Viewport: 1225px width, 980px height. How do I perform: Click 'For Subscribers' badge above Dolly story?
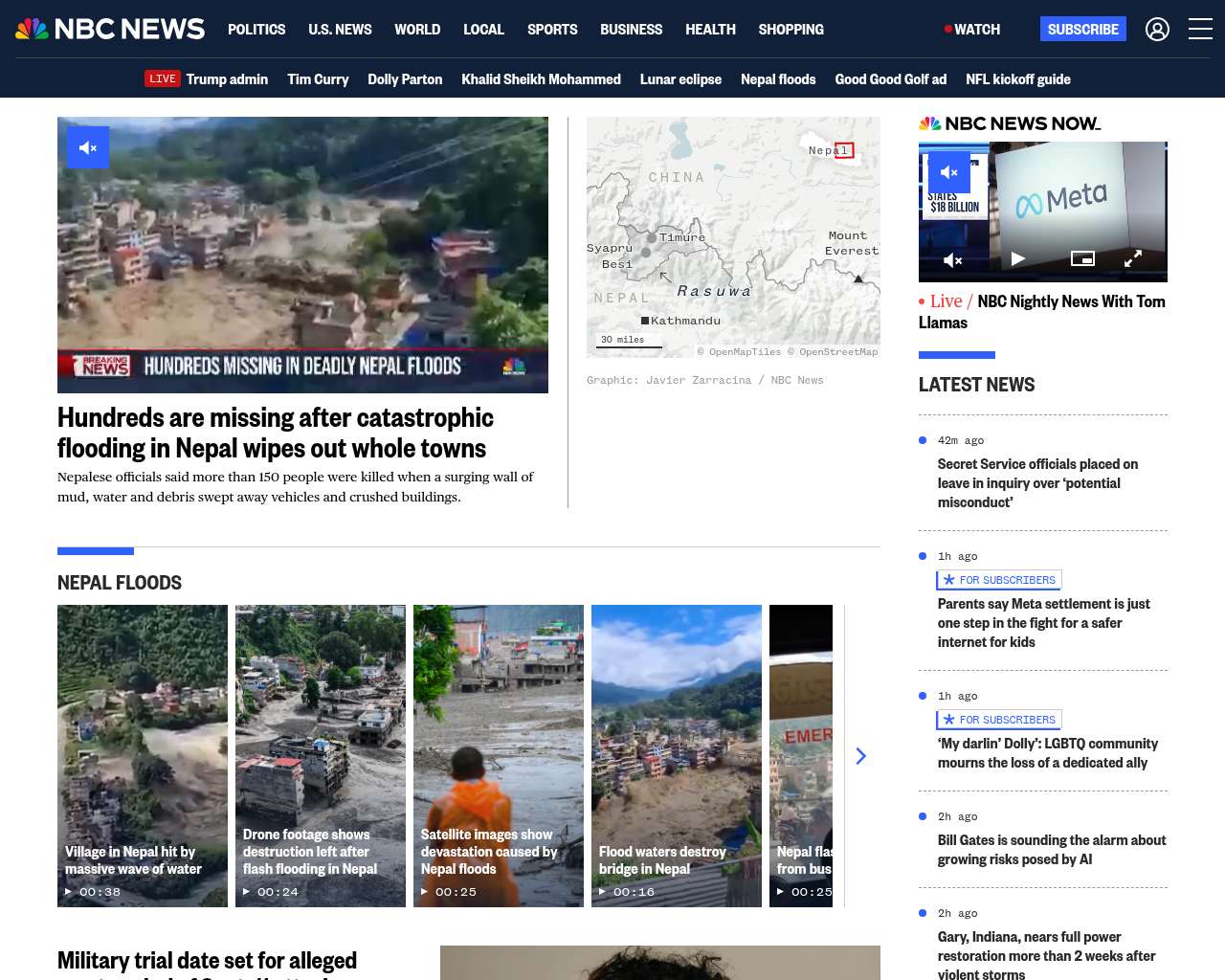[999, 720]
